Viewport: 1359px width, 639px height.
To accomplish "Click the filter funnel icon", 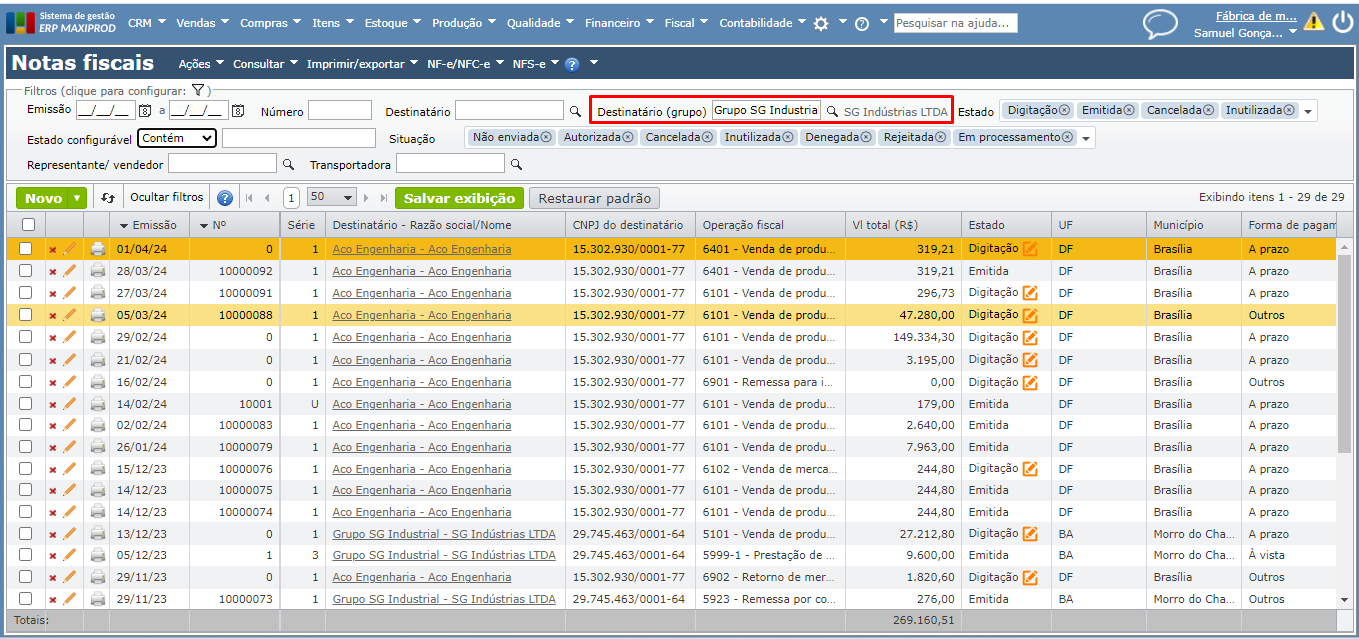I will (x=198, y=90).
